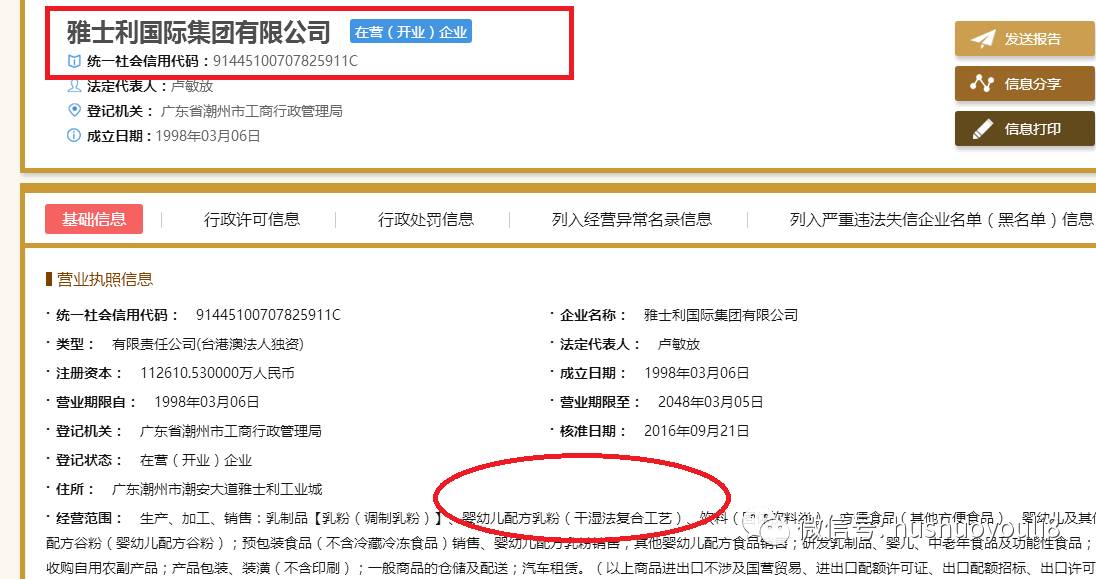Click the 信息打印 button
1096x579 pixels.
pos(1025,129)
